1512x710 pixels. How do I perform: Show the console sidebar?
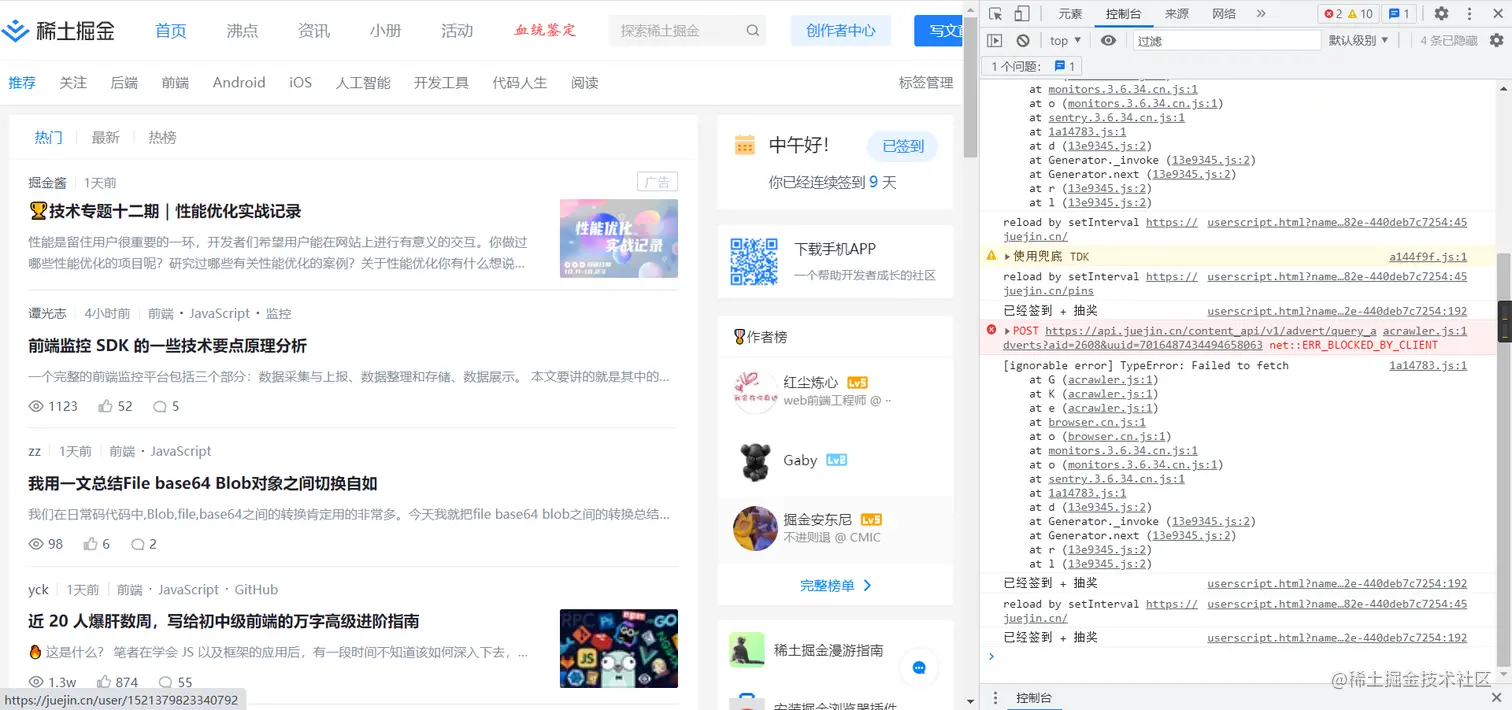tap(994, 41)
